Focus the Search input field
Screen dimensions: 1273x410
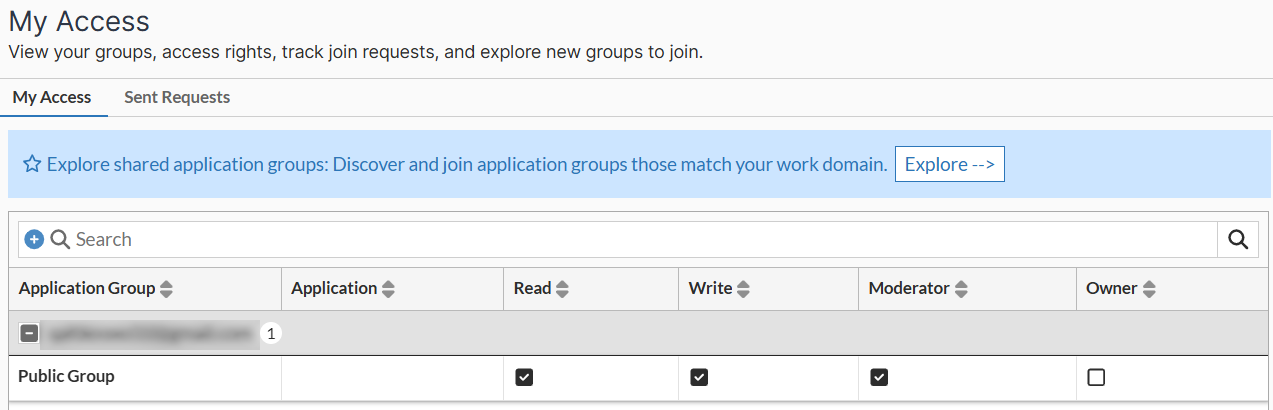[640, 239]
